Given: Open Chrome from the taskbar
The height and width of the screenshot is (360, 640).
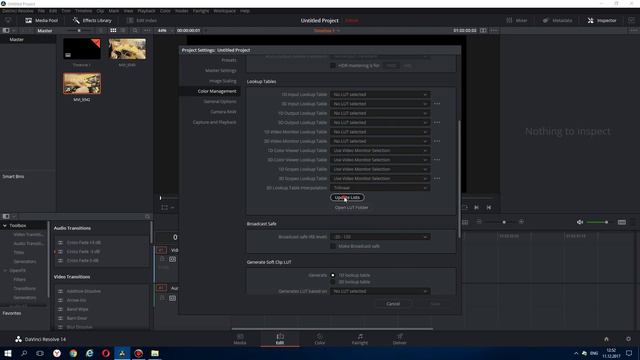Looking at the screenshot, I should click(73, 353).
